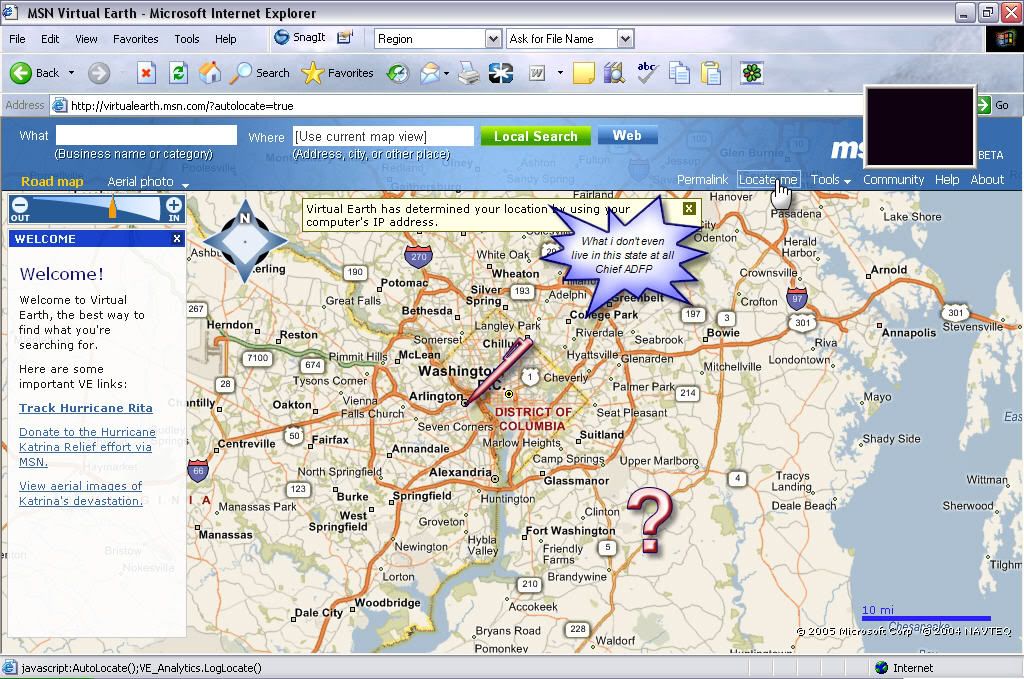Open the Back button history dropdown arrow

pyautogui.click(x=71, y=73)
